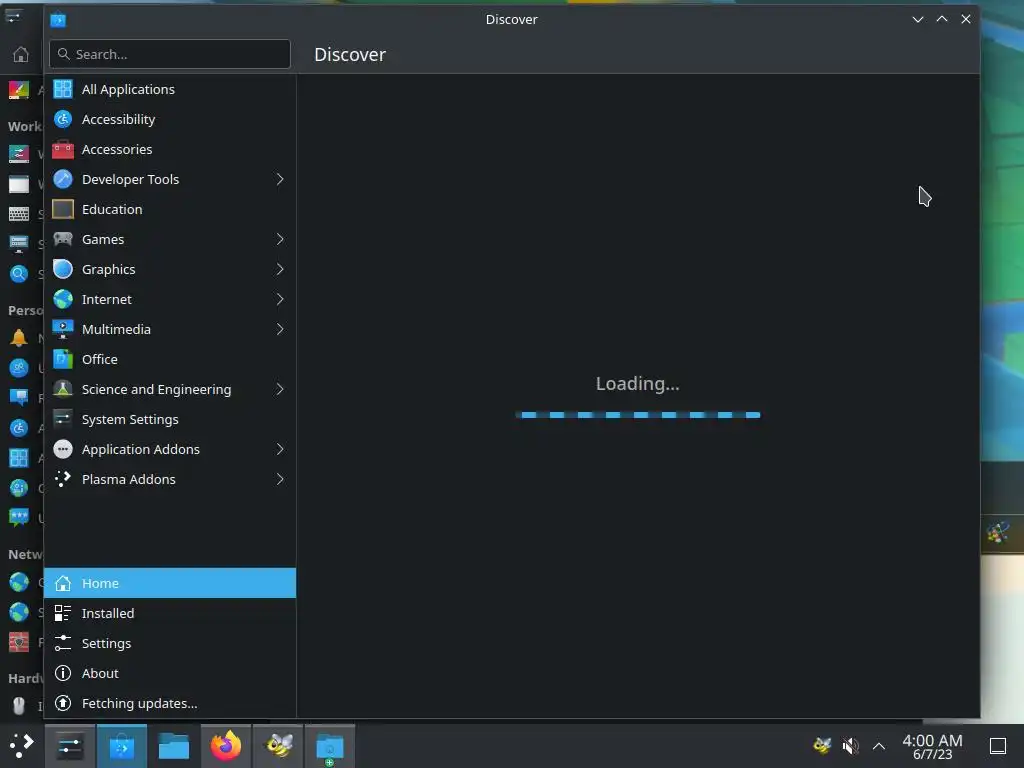The image size is (1024, 768).
Task: Browse the Accessories category
Action: pos(170,149)
